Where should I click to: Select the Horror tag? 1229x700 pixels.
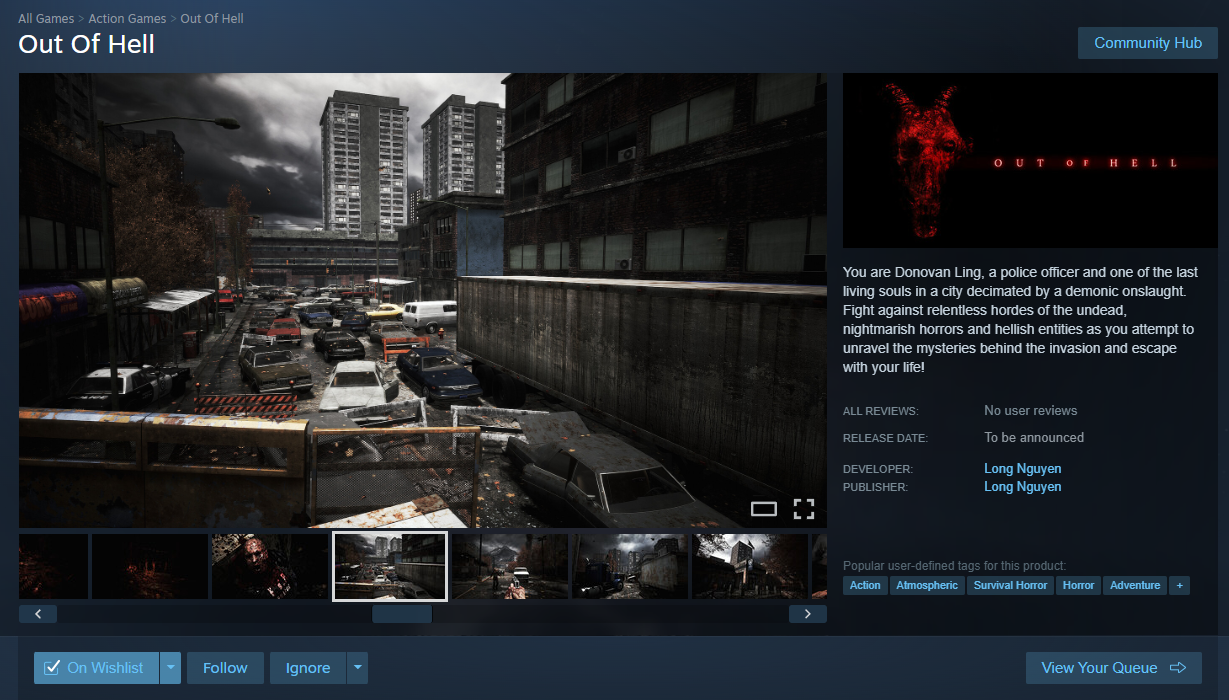coord(1078,585)
